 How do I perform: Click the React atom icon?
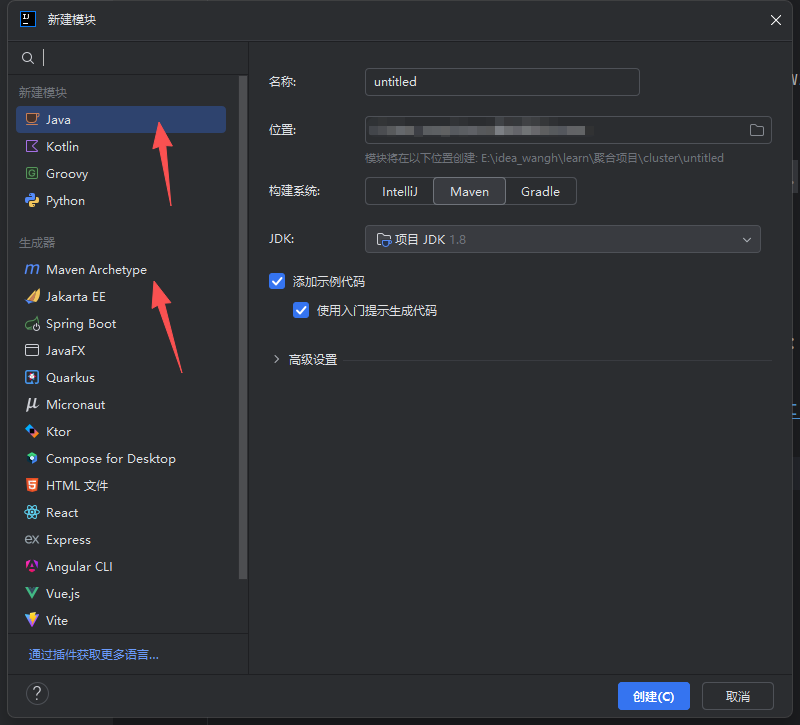click(32, 512)
